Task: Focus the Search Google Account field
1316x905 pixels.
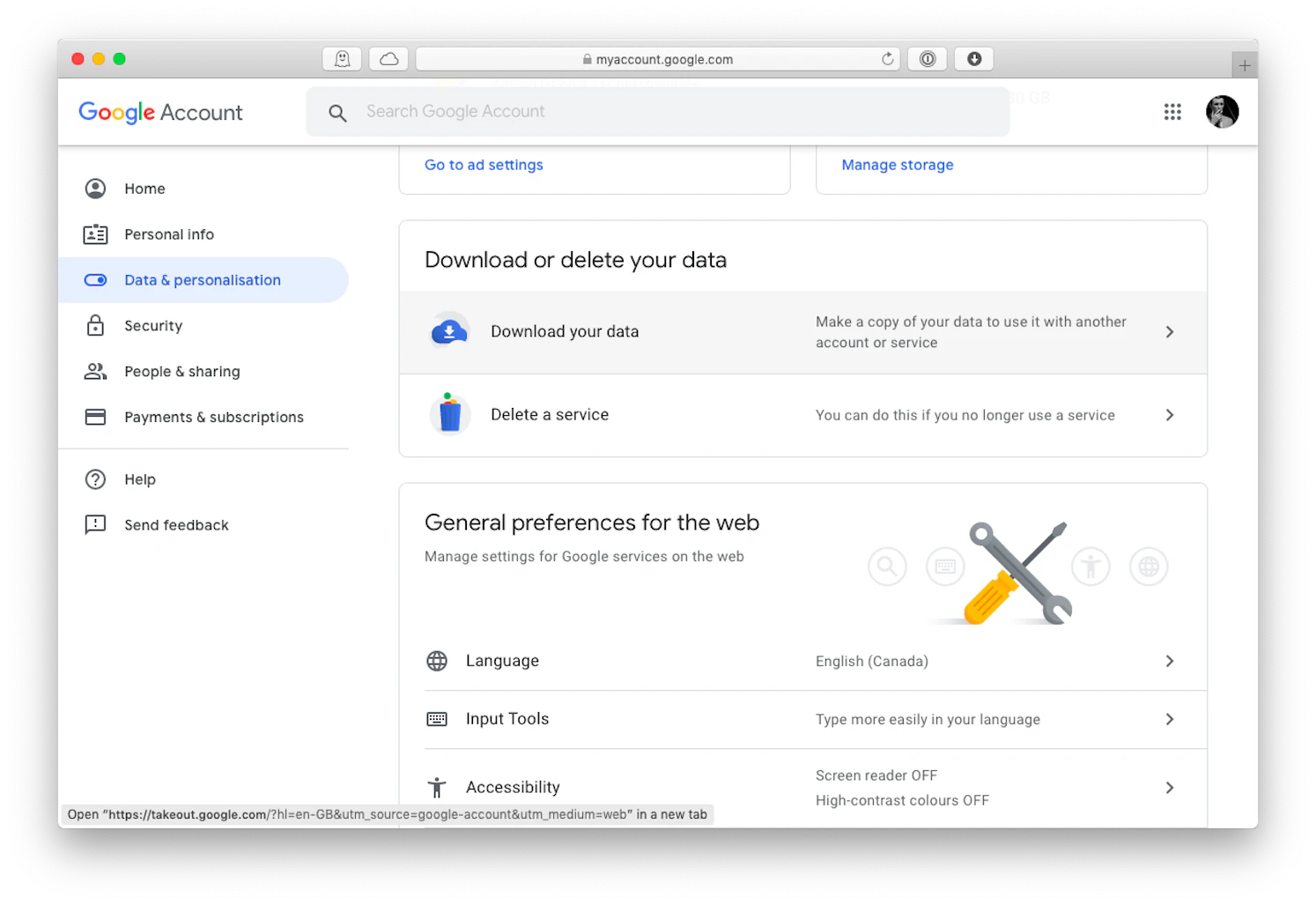Action: [x=658, y=112]
